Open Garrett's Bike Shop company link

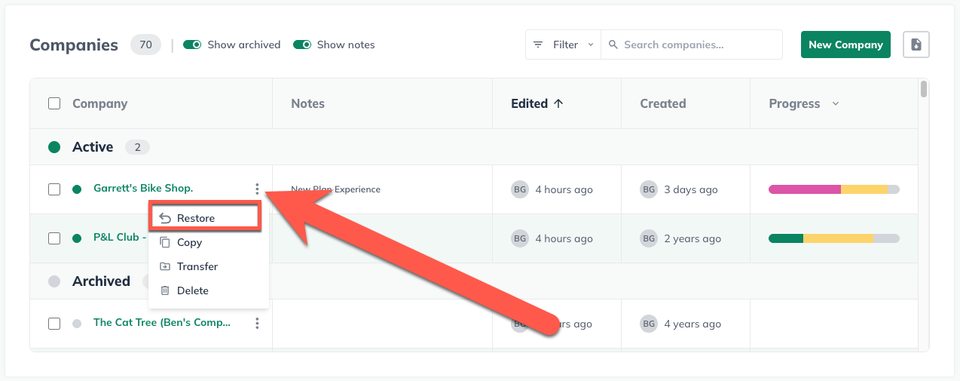pos(143,189)
